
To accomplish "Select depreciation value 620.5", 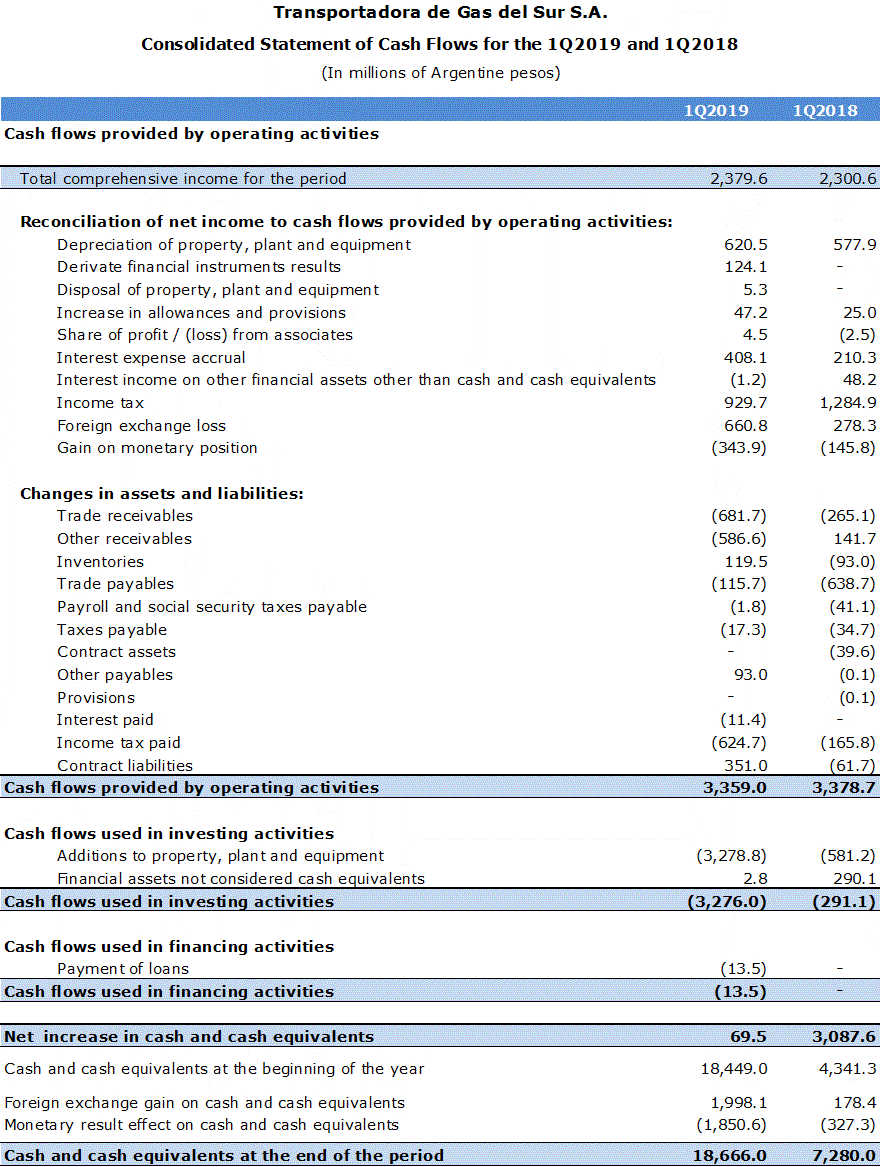I will [746, 245].
